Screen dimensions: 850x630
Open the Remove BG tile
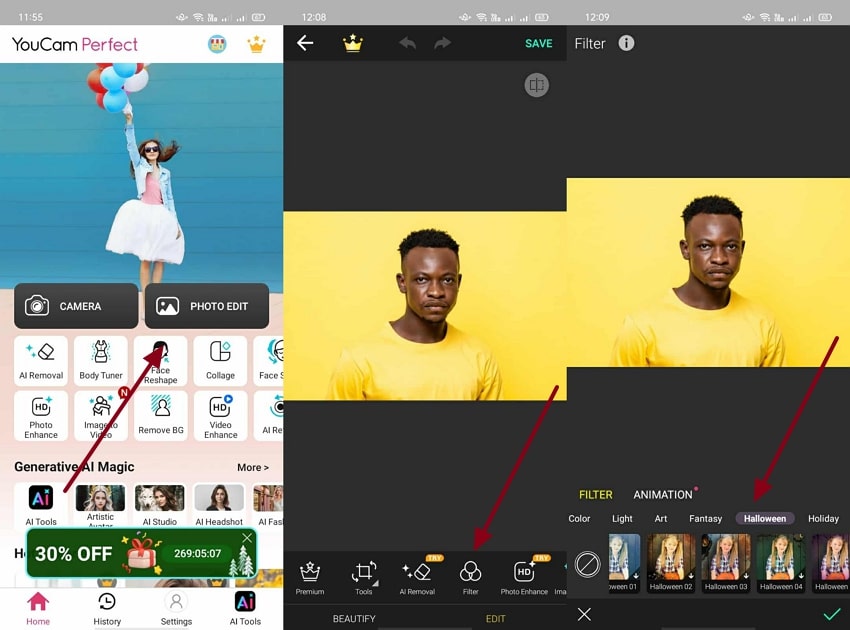click(x=160, y=416)
